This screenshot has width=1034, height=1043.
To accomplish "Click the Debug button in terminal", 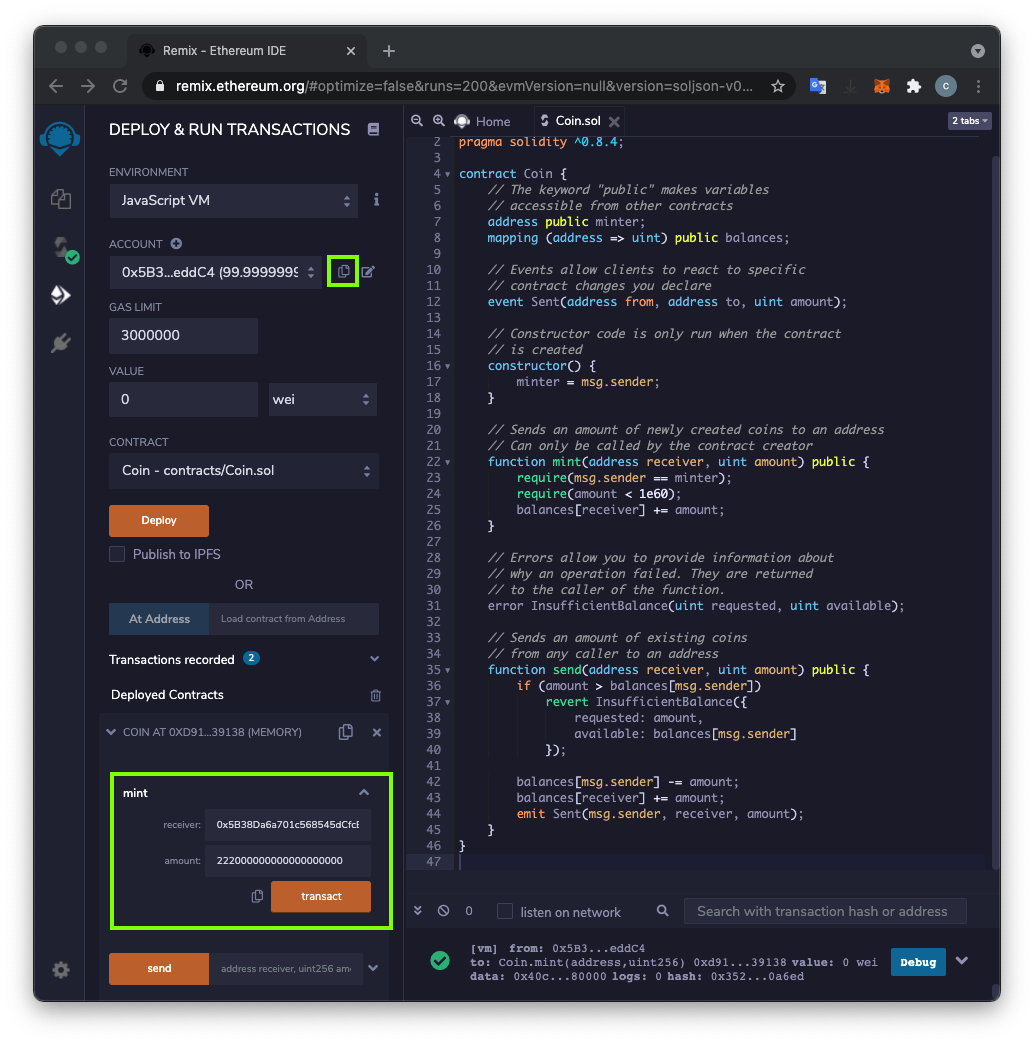I will click(918, 962).
